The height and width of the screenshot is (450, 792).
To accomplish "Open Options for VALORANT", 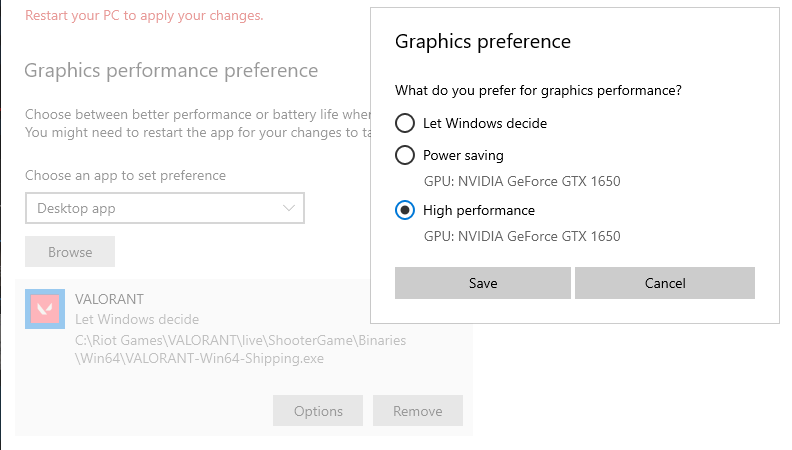I will [318, 411].
